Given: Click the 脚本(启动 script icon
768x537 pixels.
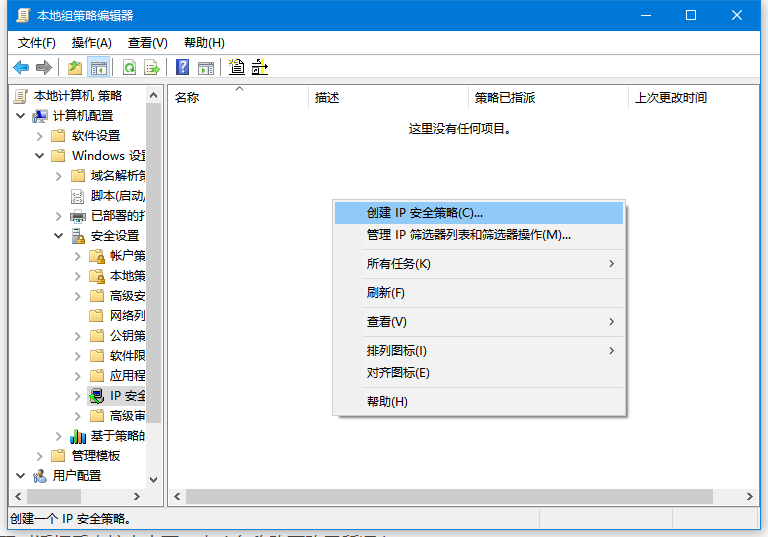Looking at the screenshot, I should 78,196.
